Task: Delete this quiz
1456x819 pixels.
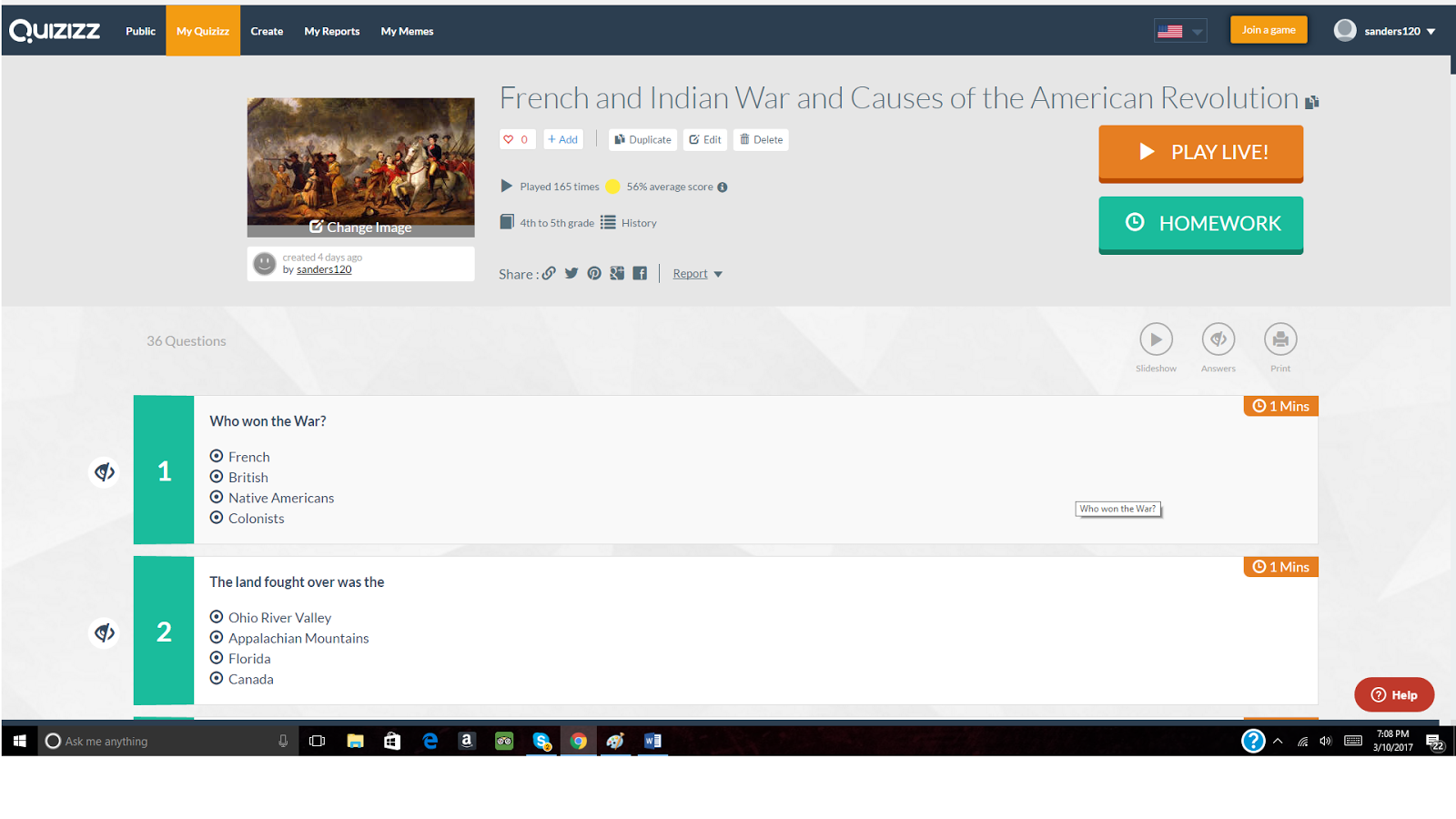Action: click(x=761, y=139)
